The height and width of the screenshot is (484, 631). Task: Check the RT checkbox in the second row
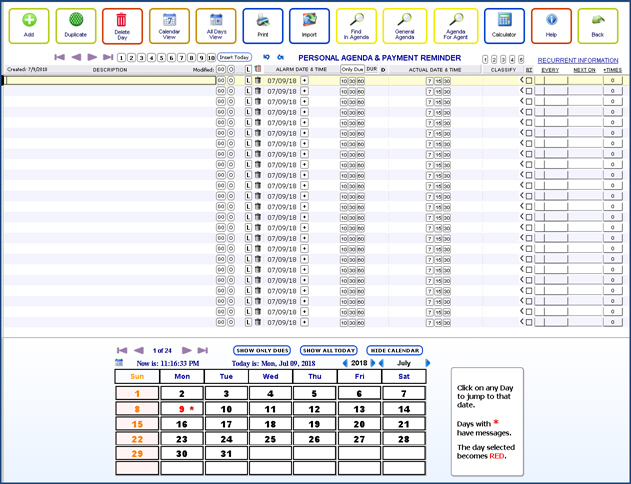(529, 91)
